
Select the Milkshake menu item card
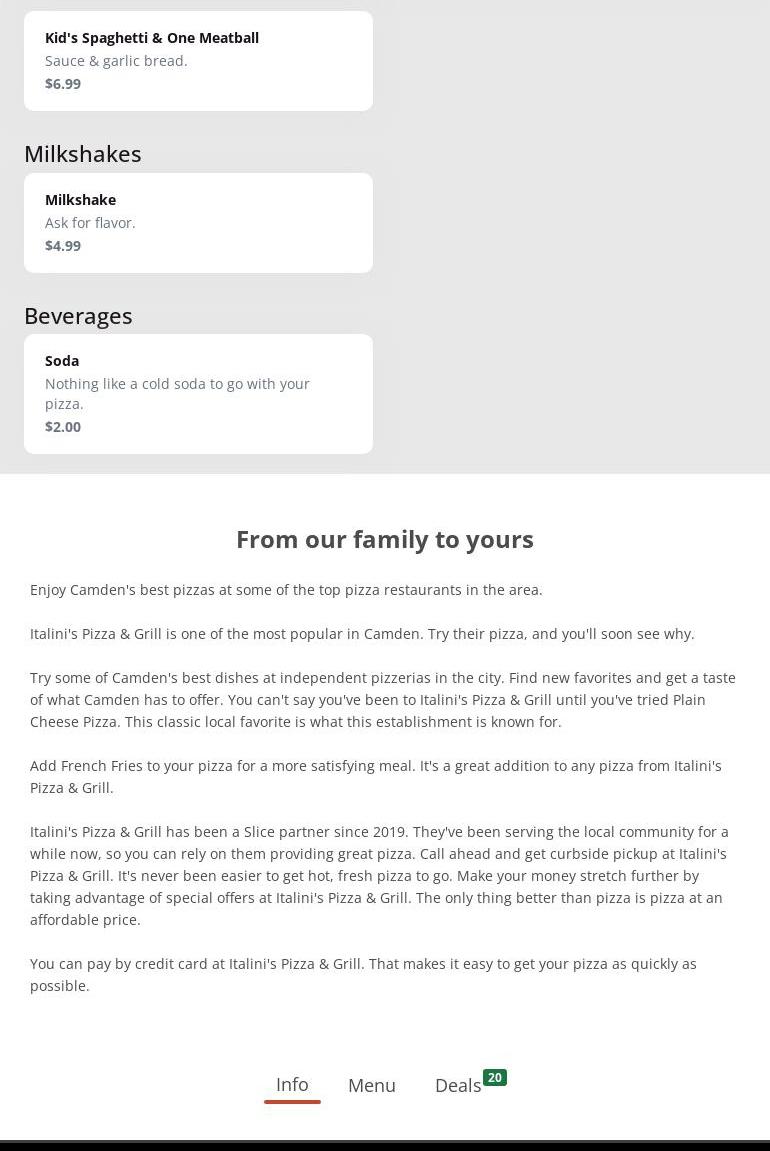pyautogui.click(x=198, y=222)
